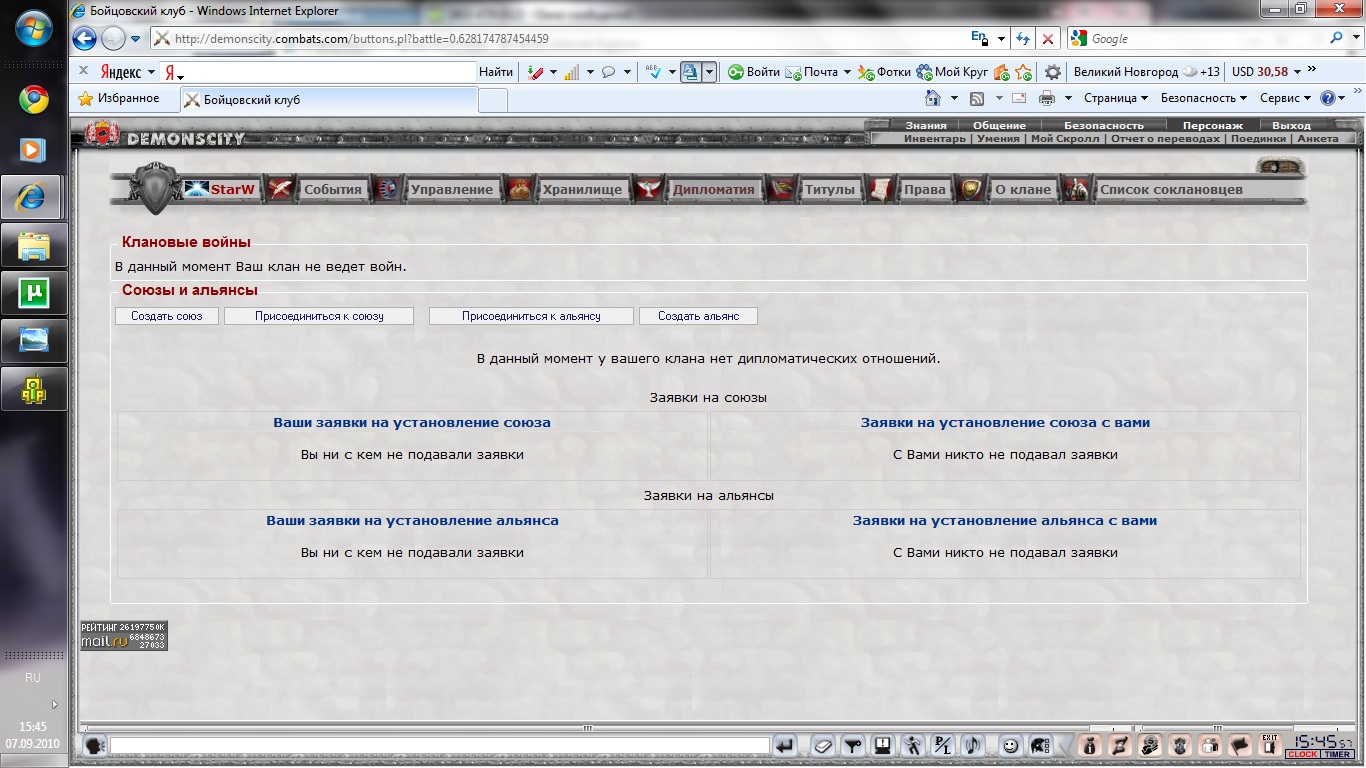Open the Инвентарь link

(x=935, y=139)
